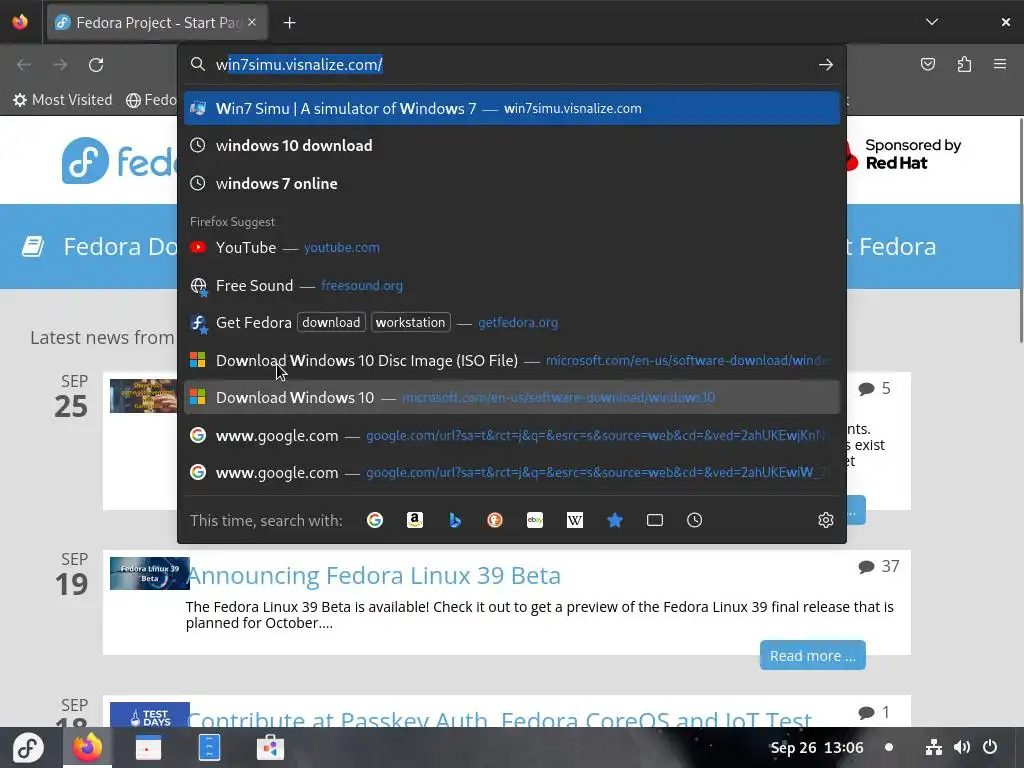Open the volume control tray icon
Image resolution: width=1024 pixels, height=768 pixels.
[x=962, y=747]
